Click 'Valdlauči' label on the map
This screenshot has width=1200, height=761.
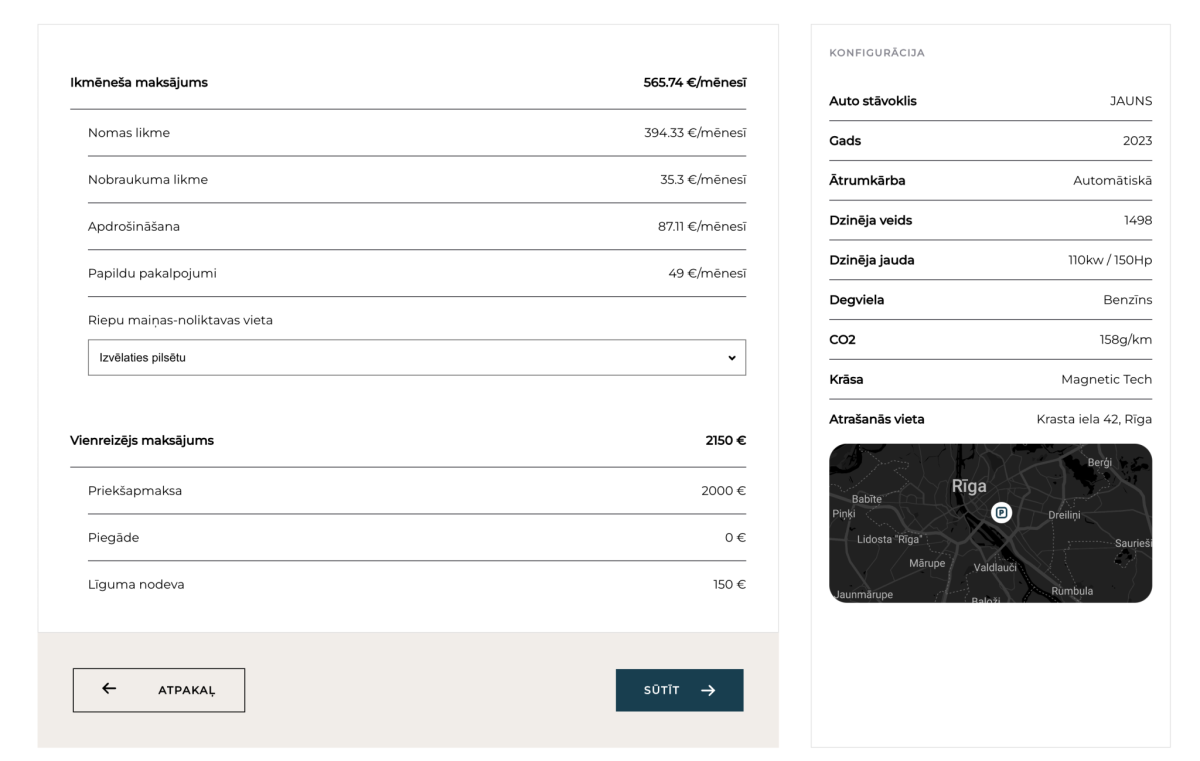tap(994, 568)
